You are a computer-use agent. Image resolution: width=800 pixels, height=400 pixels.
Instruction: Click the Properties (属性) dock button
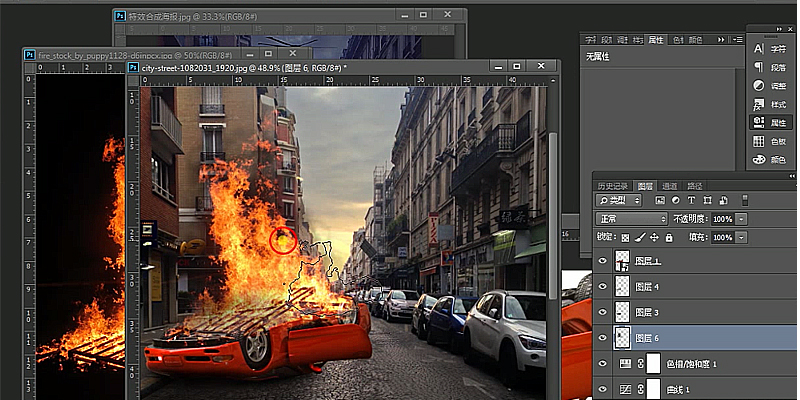click(x=770, y=122)
